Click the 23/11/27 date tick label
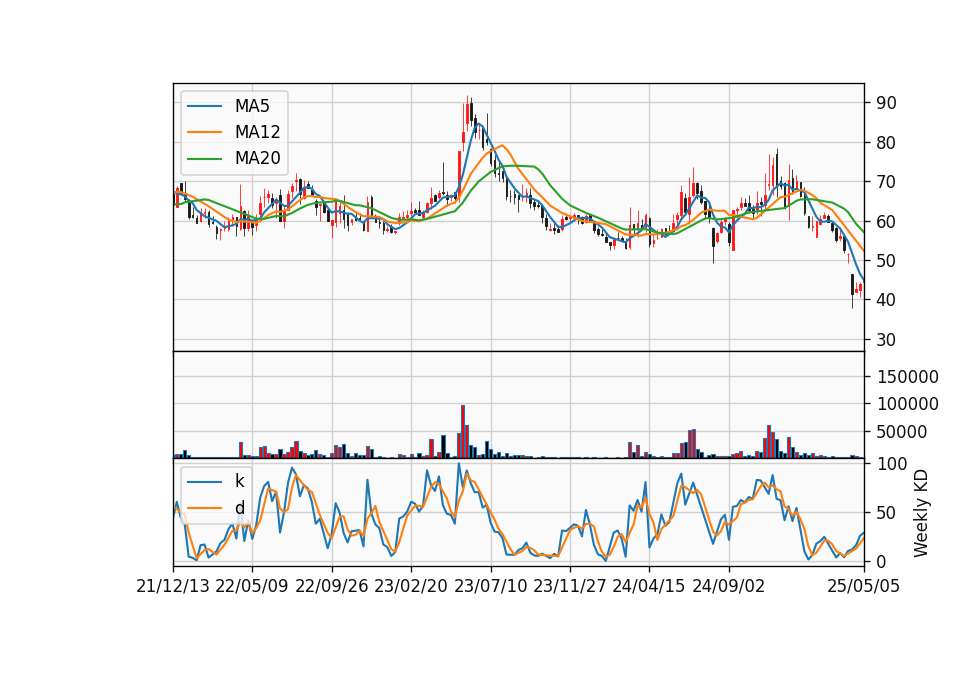 (570, 586)
